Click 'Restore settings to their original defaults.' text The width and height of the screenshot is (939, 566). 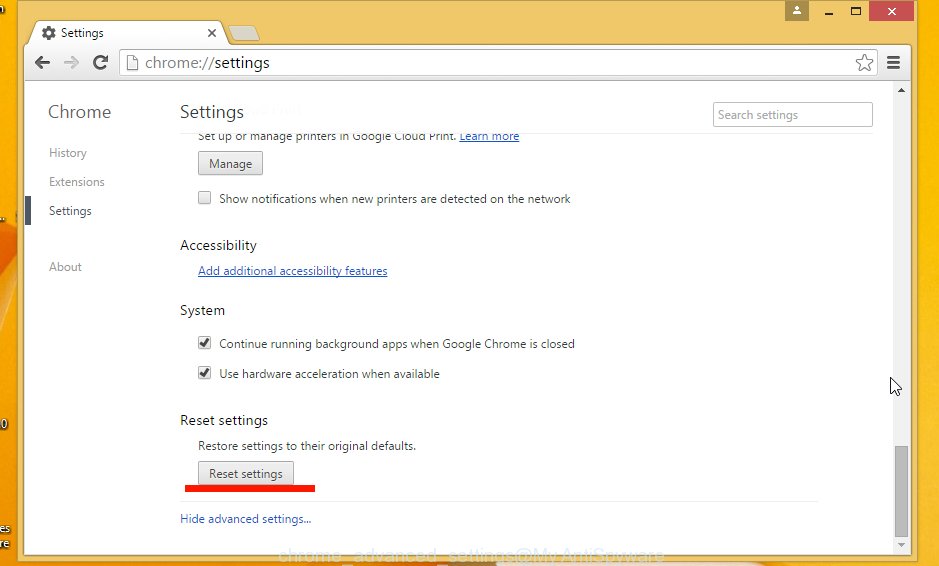(307, 446)
